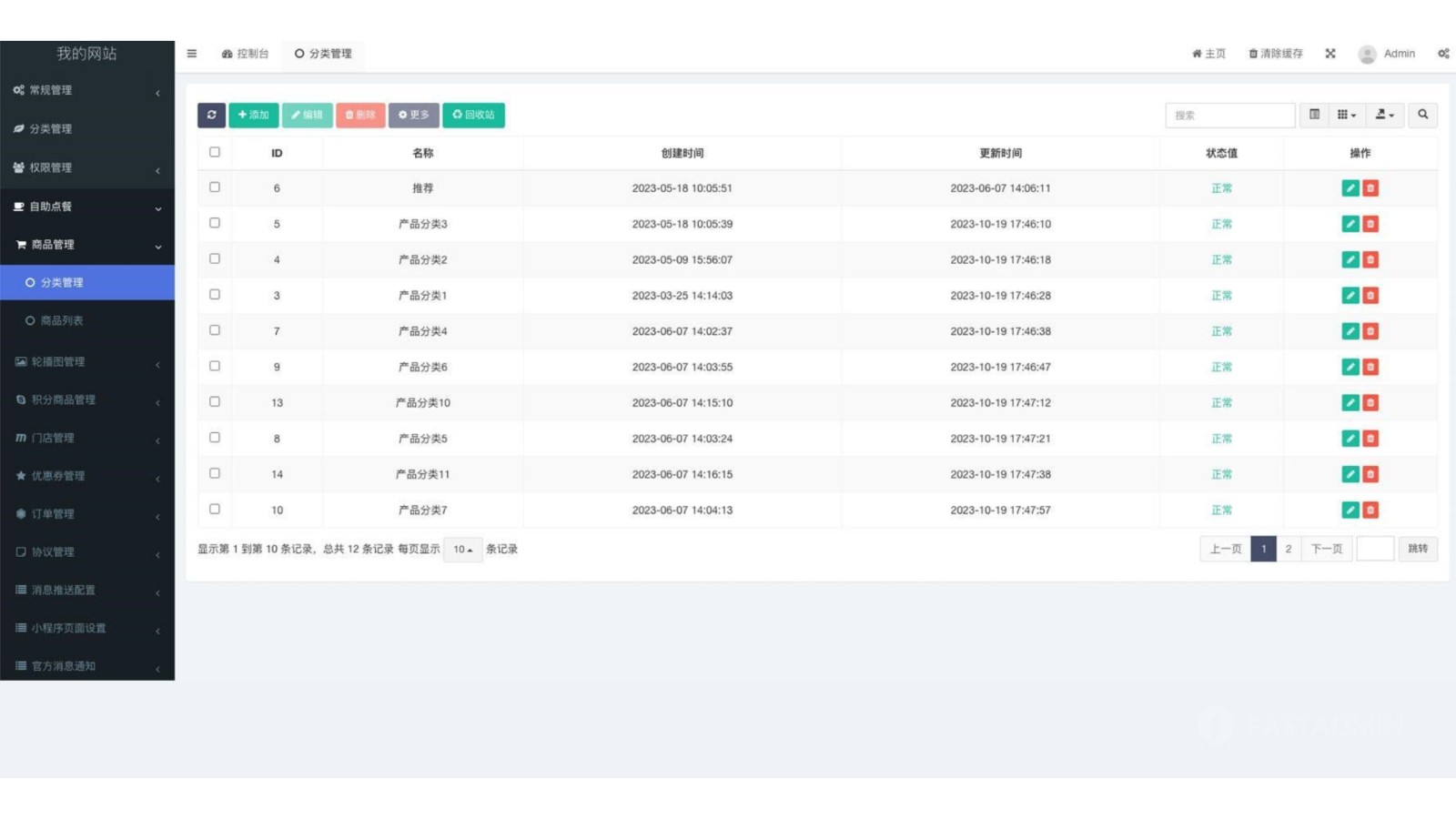This screenshot has width=1456, height=819.
Task: Expand the 权限管理 sidebar menu
Action: (x=87, y=167)
